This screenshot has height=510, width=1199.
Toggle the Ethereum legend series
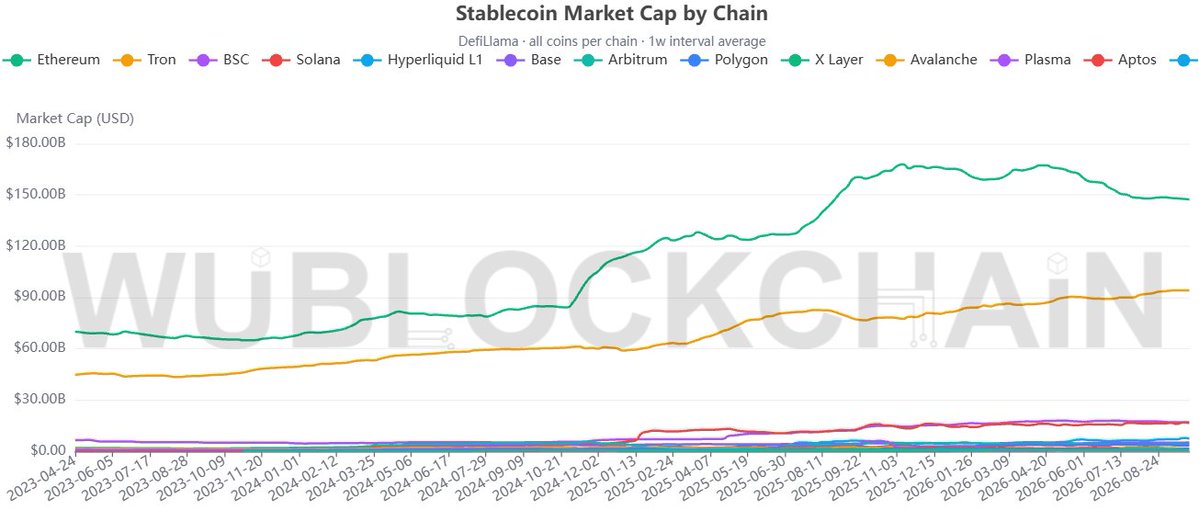point(52,60)
